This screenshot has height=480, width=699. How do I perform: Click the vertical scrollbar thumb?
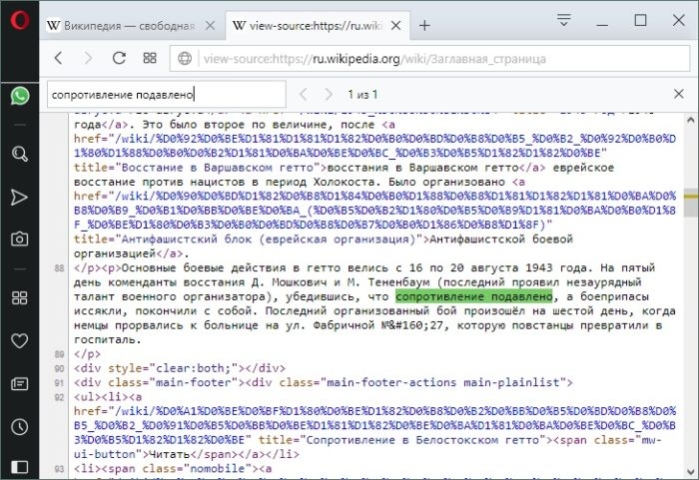[x=691, y=202]
